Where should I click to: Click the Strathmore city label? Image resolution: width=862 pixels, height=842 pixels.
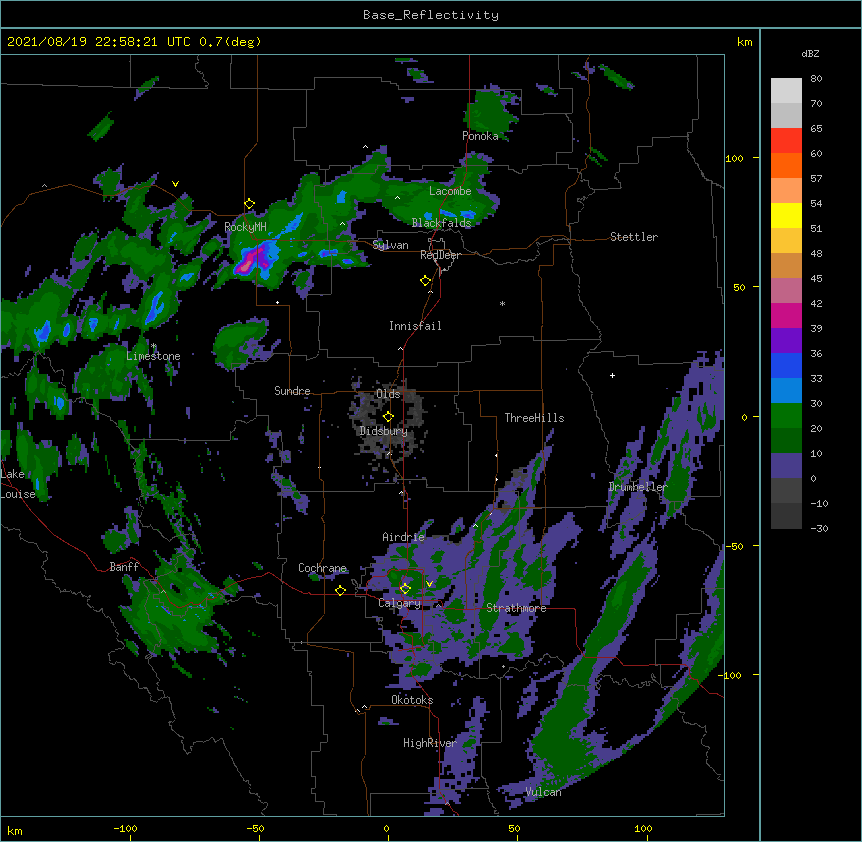(516, 608)
